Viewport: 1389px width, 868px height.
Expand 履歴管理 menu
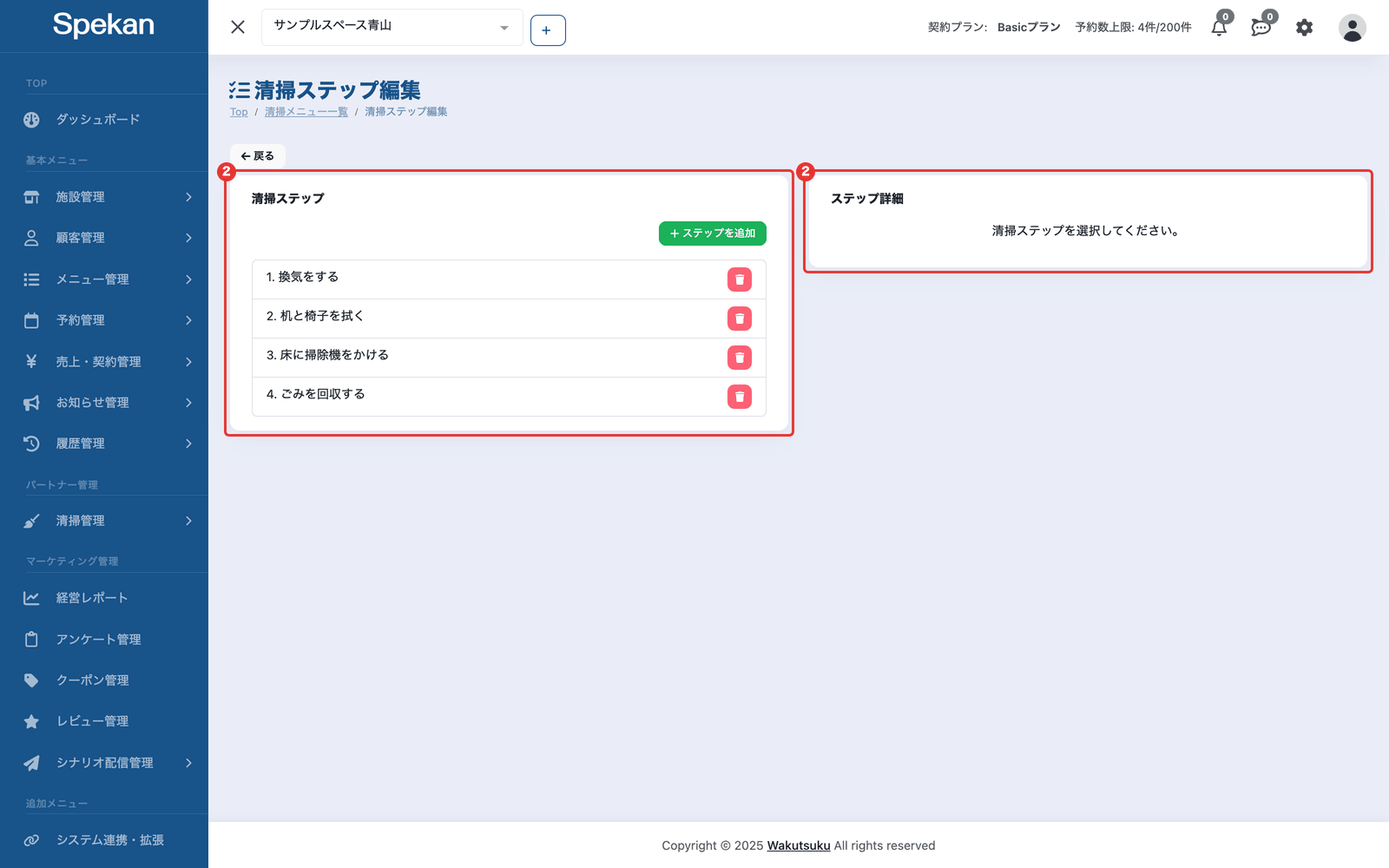pos(104,444)
